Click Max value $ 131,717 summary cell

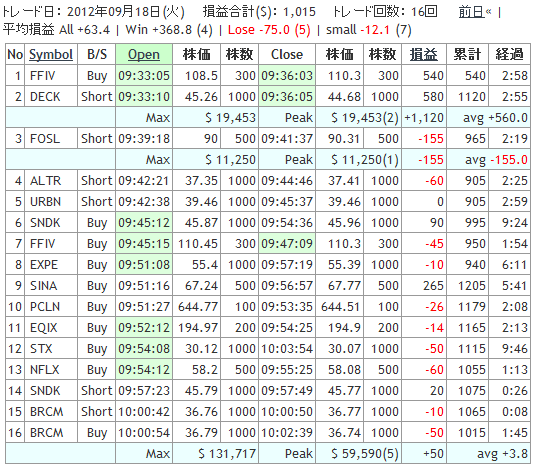216,454
